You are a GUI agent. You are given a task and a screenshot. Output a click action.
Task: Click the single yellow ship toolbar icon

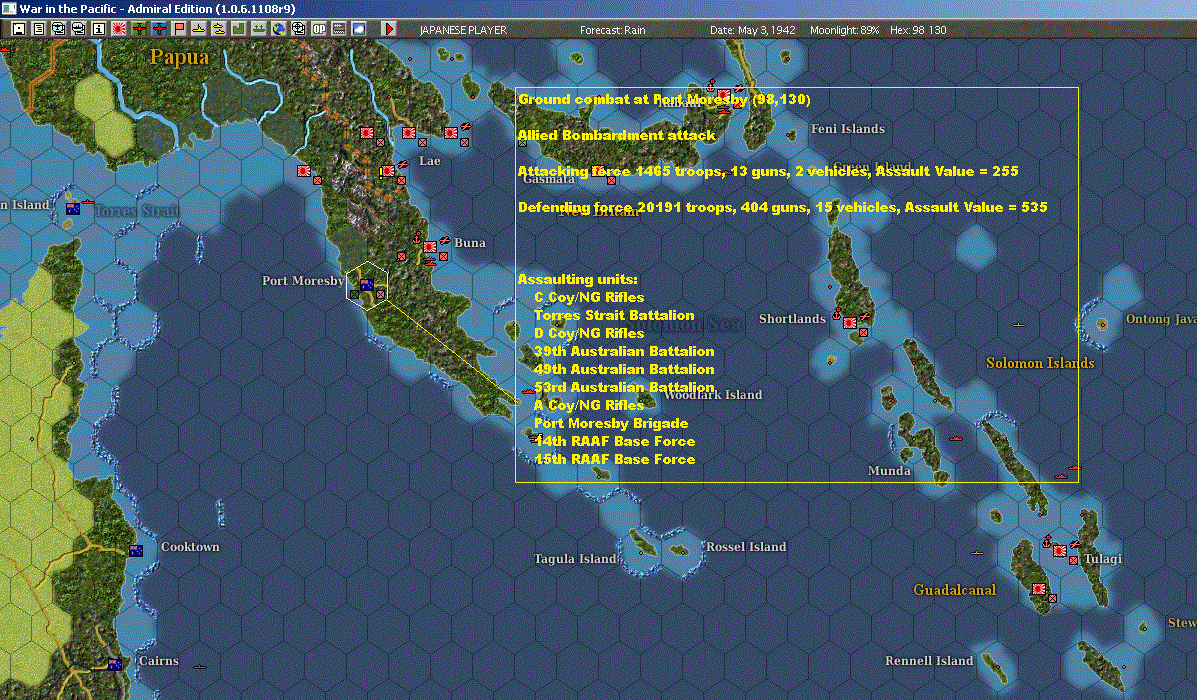click(x=198, y=29)
